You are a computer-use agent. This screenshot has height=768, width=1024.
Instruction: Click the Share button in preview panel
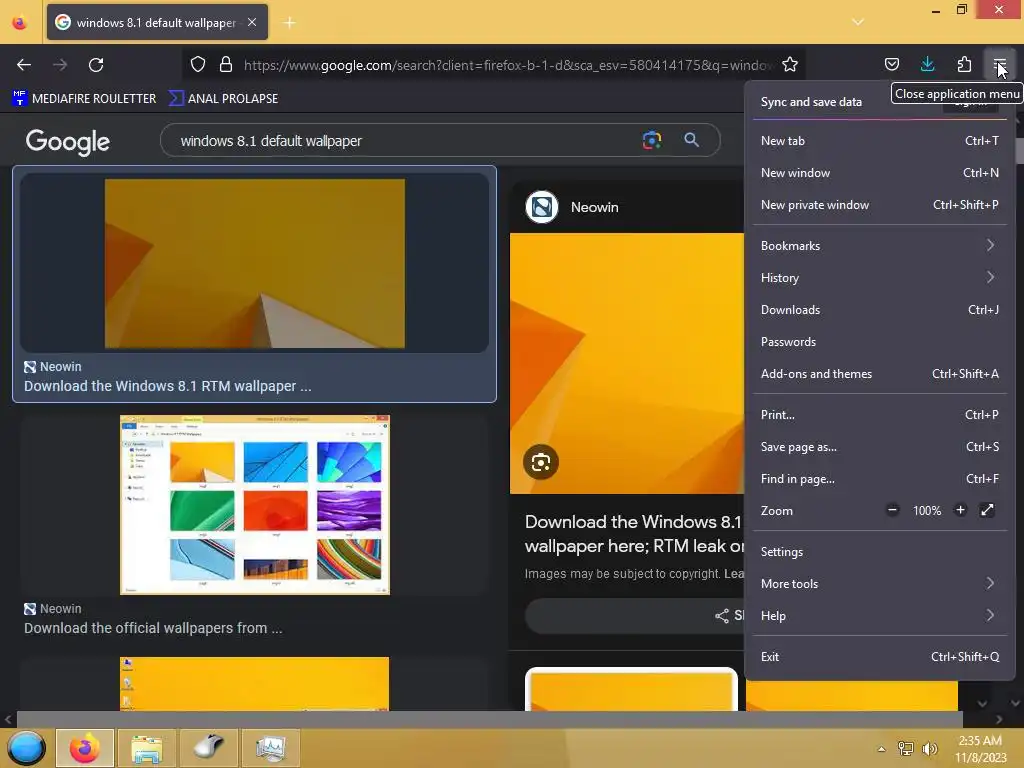click(635, 615)
